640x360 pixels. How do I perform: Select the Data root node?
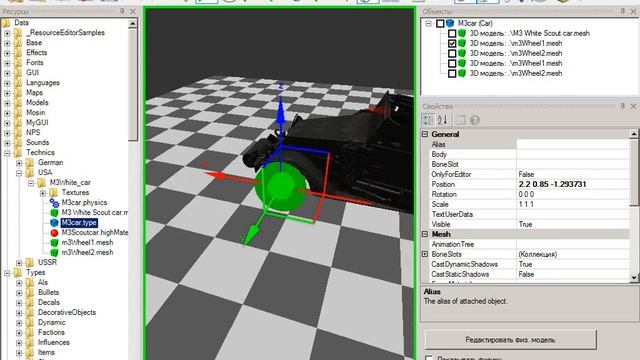21,22
